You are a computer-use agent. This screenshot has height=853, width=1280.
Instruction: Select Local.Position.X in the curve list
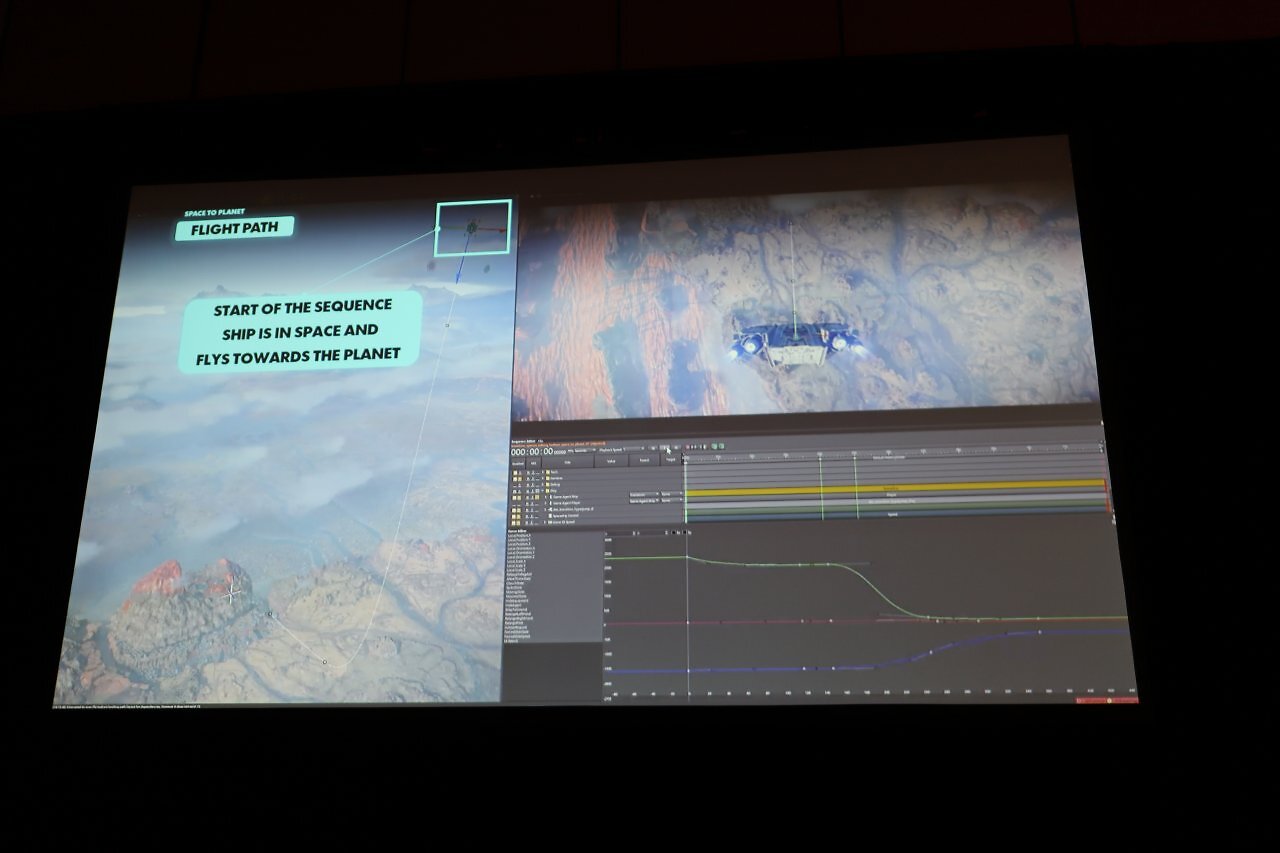pos(520,536)
